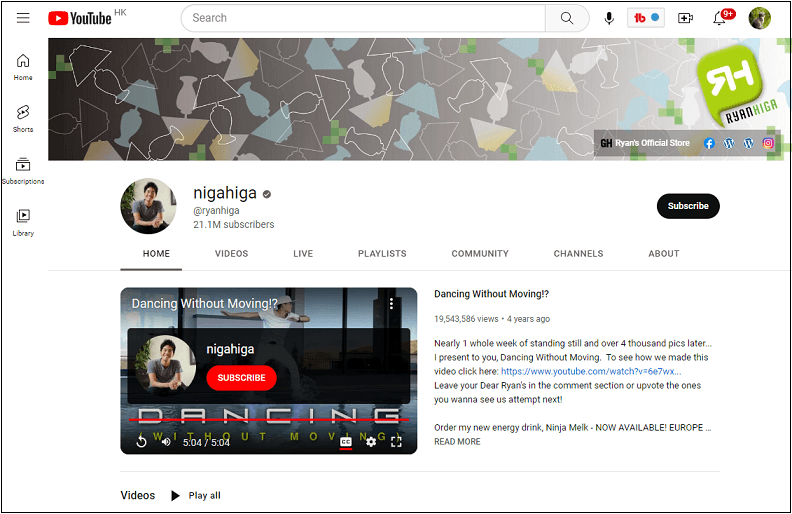Screen dimensions: 792x514
Task: Open Ryan's Official Store link
Action: (x=645, y=143)
